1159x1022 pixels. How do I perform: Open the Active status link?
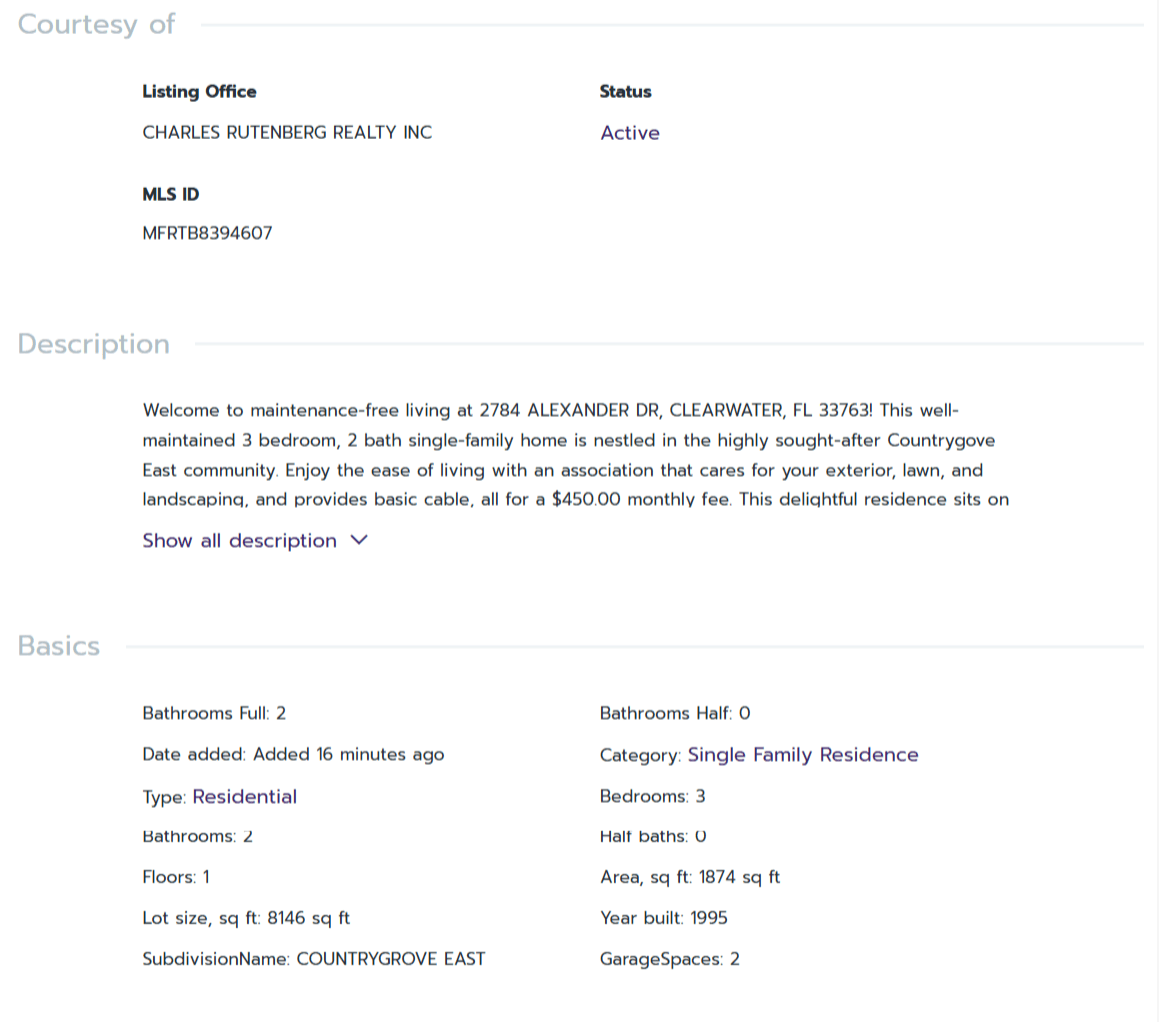click(x=630, y=133)
